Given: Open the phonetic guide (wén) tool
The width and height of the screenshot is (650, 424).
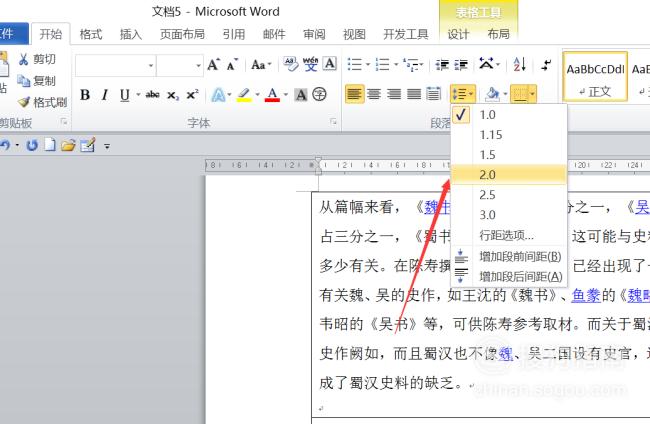Looking at the screenshot, I should pyautogui.click(x=310, y=64).
